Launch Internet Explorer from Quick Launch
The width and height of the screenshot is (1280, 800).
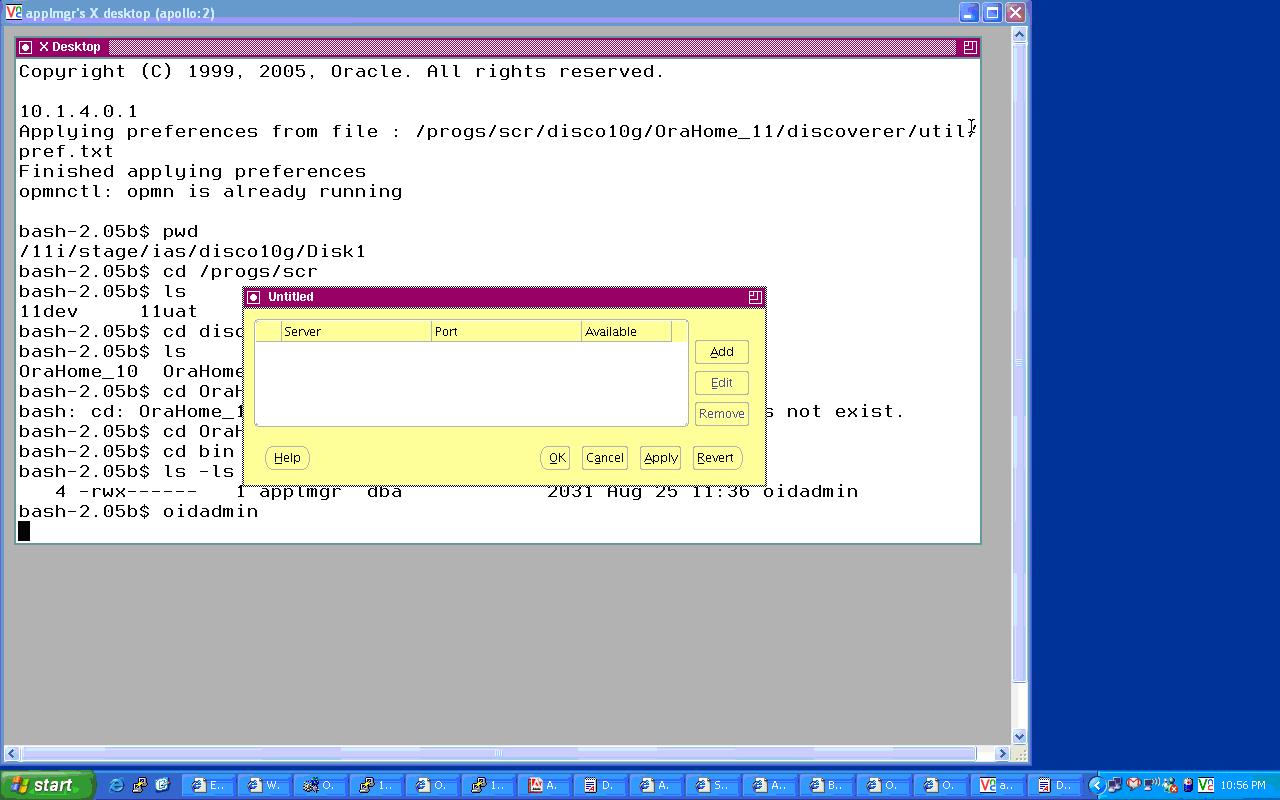point(116,785)
